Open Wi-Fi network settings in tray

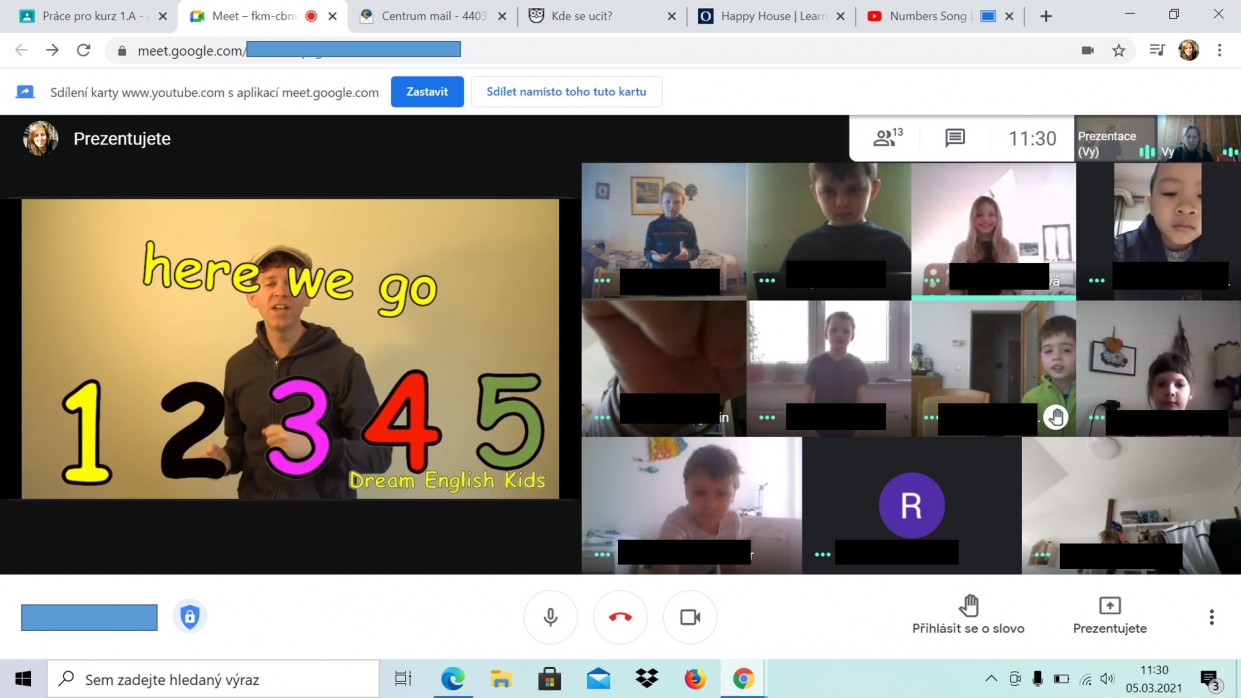(1085, 679)
